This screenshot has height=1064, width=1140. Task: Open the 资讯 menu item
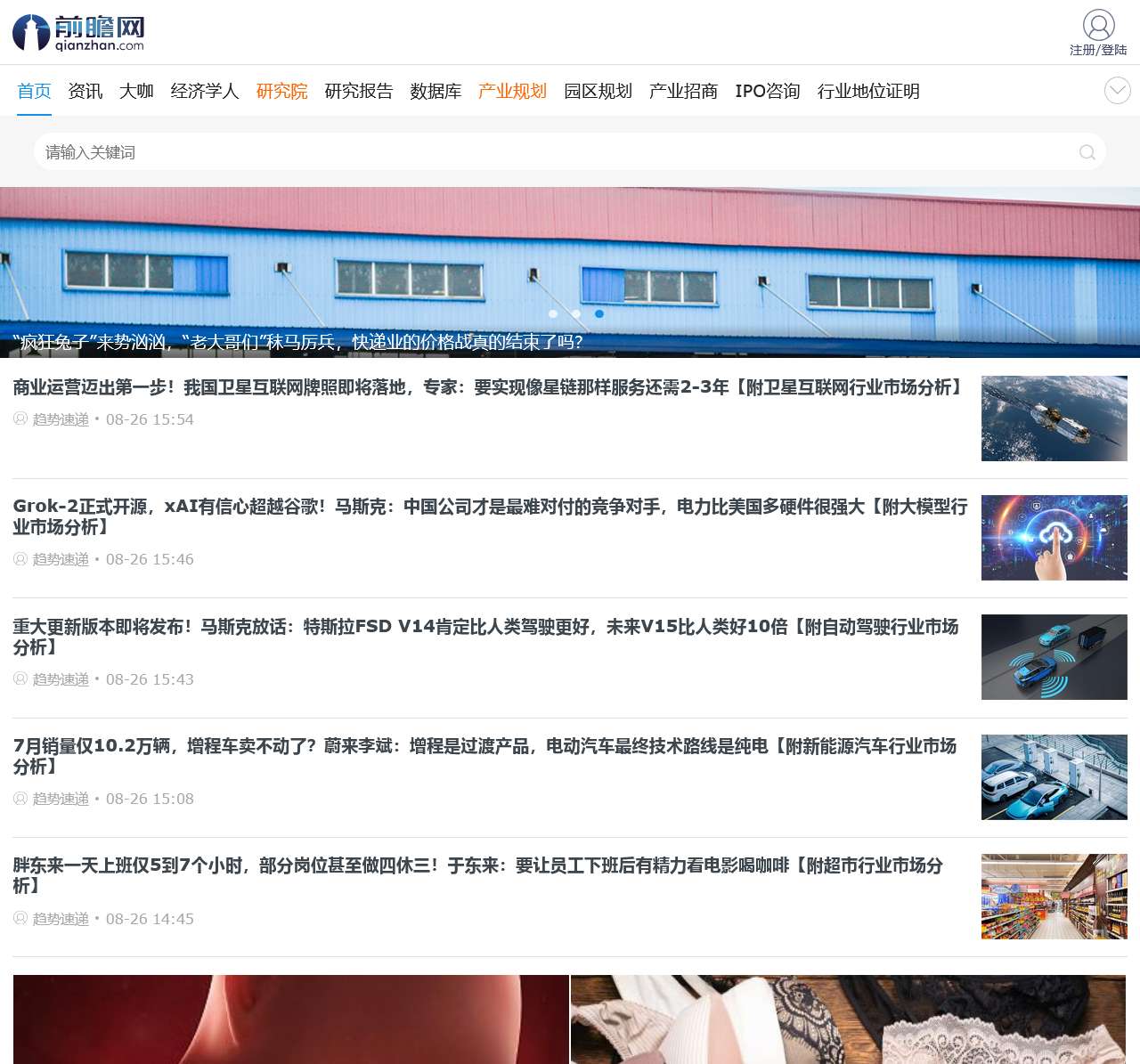(85, 91)
